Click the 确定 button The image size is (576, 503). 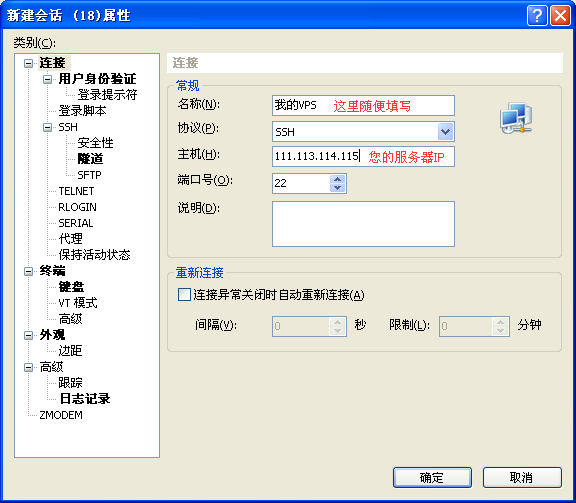(x=432, y=478)
